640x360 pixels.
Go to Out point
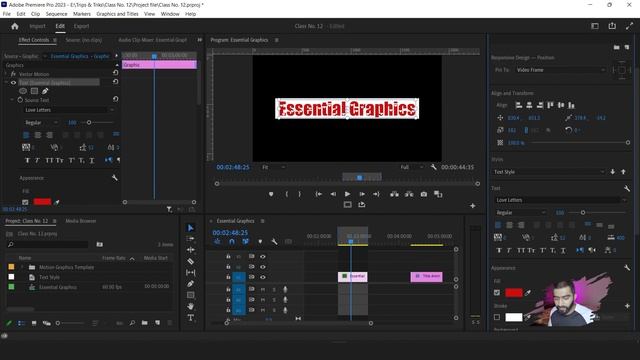click(376, 194)
